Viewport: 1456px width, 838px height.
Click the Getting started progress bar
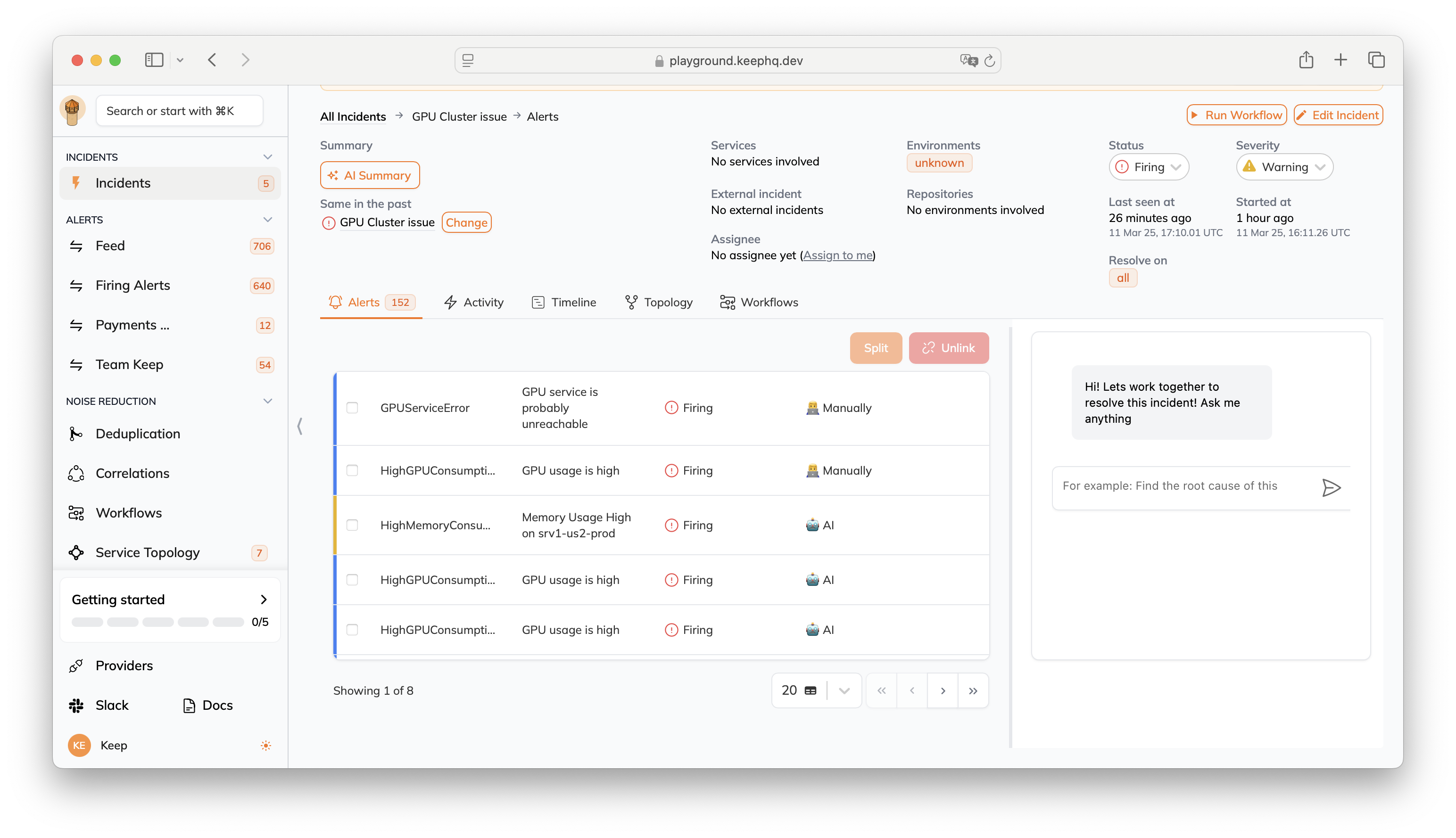point(158,622)
